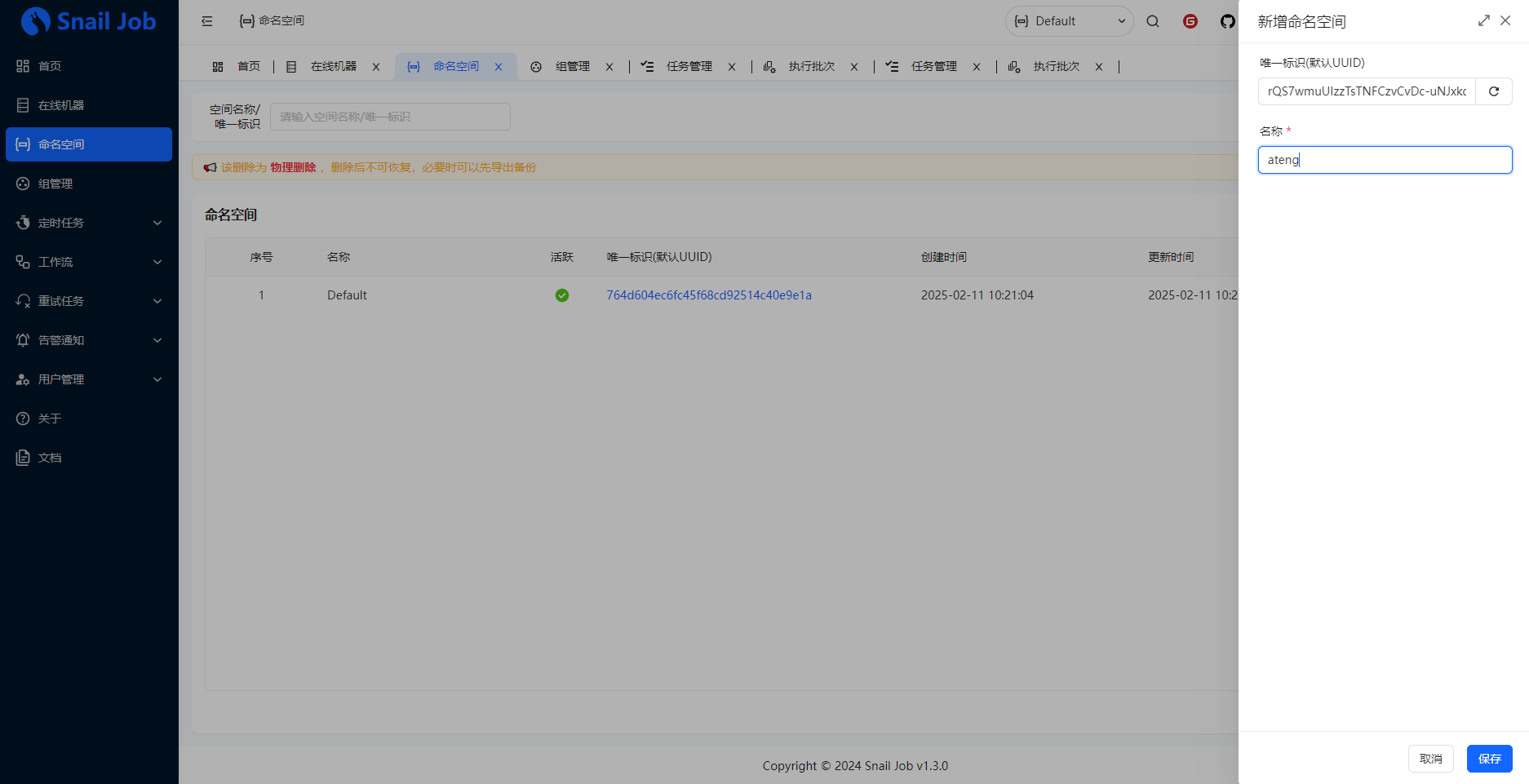Open the Default namespace dropdown

[1069, 21]
